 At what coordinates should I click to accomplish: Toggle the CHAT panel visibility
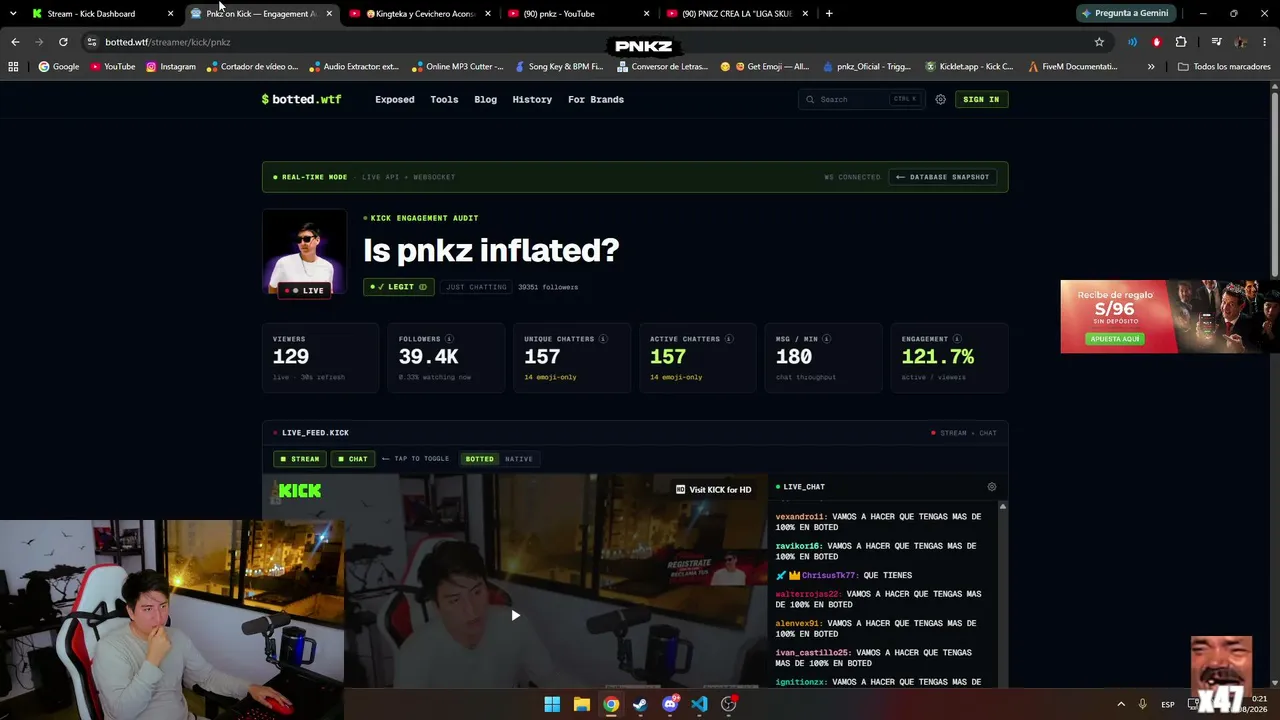[352, 459]
